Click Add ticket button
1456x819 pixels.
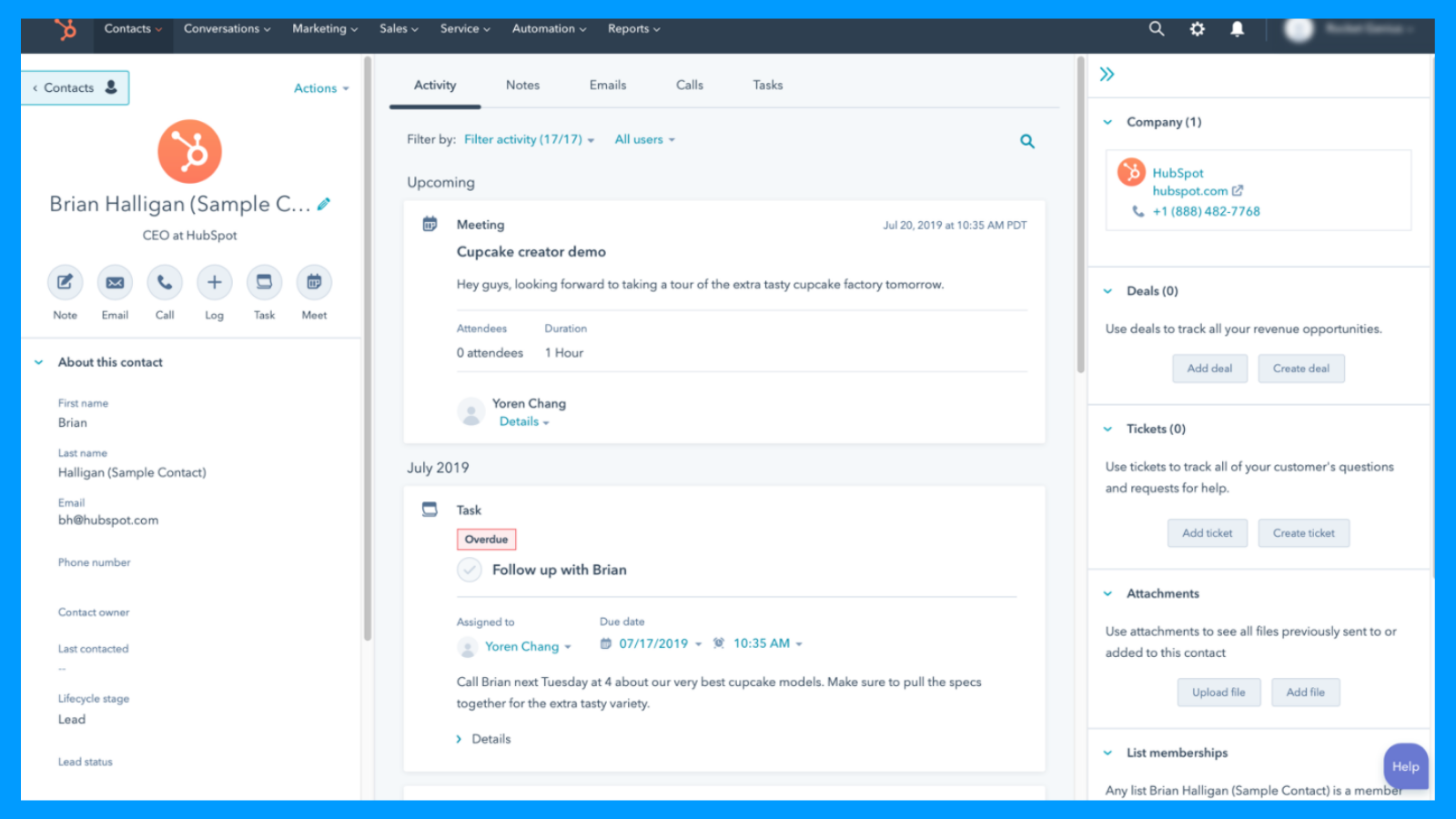point(1208,533)
